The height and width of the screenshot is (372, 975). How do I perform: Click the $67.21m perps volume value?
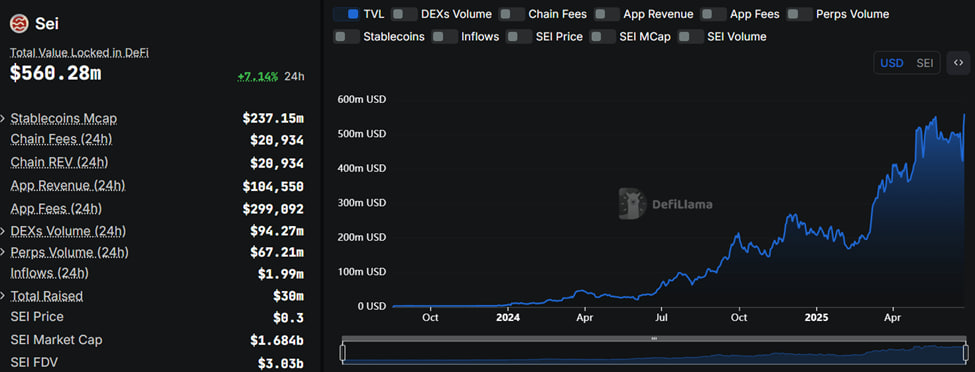pyautogui.click(x=277, y=253)
